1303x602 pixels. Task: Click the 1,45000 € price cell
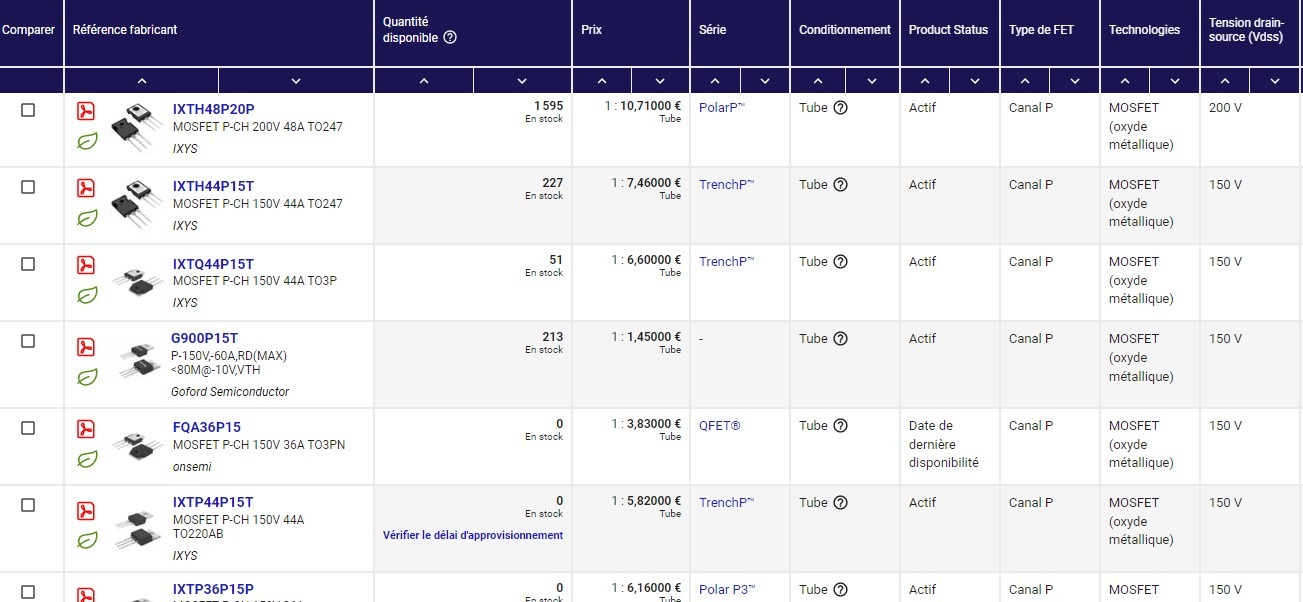click(x=631, y=365)
